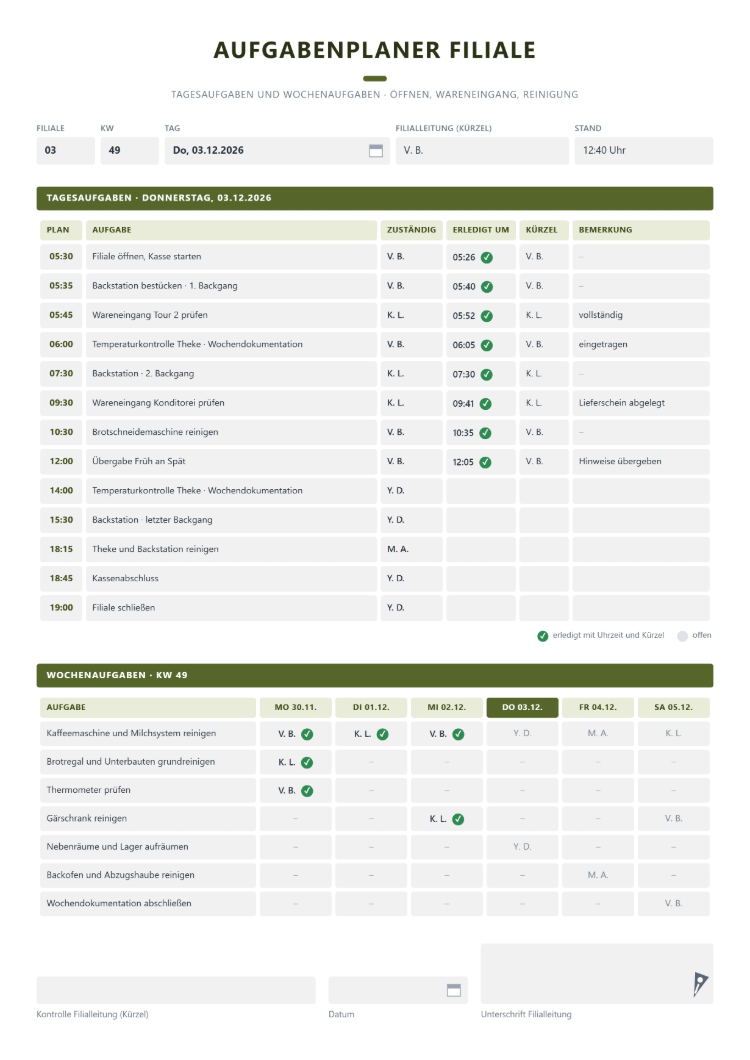Click Wochendokumentation abschließen Saturday V. B. cell
Screen dimensions: 750x1060
click(x=674, y=904)
